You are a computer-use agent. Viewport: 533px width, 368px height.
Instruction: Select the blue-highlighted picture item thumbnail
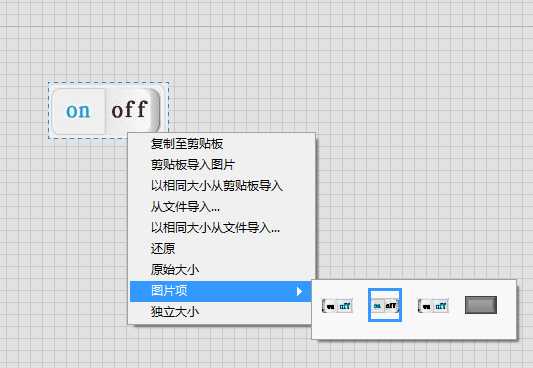pos(385,305)
